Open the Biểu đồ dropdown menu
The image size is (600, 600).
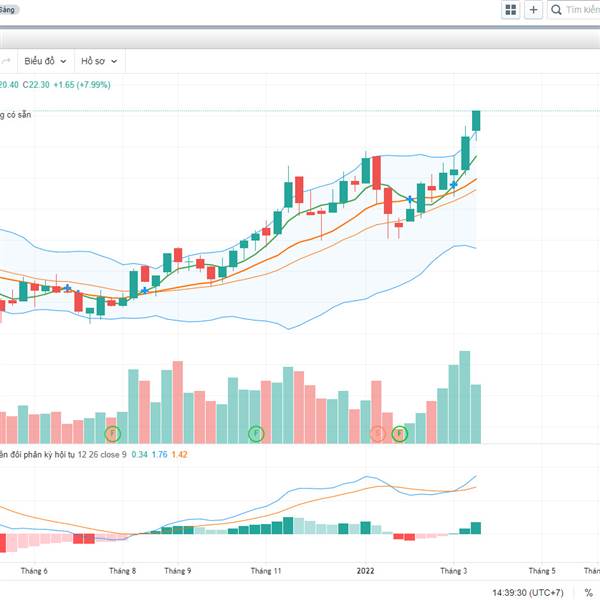(45, 61)
